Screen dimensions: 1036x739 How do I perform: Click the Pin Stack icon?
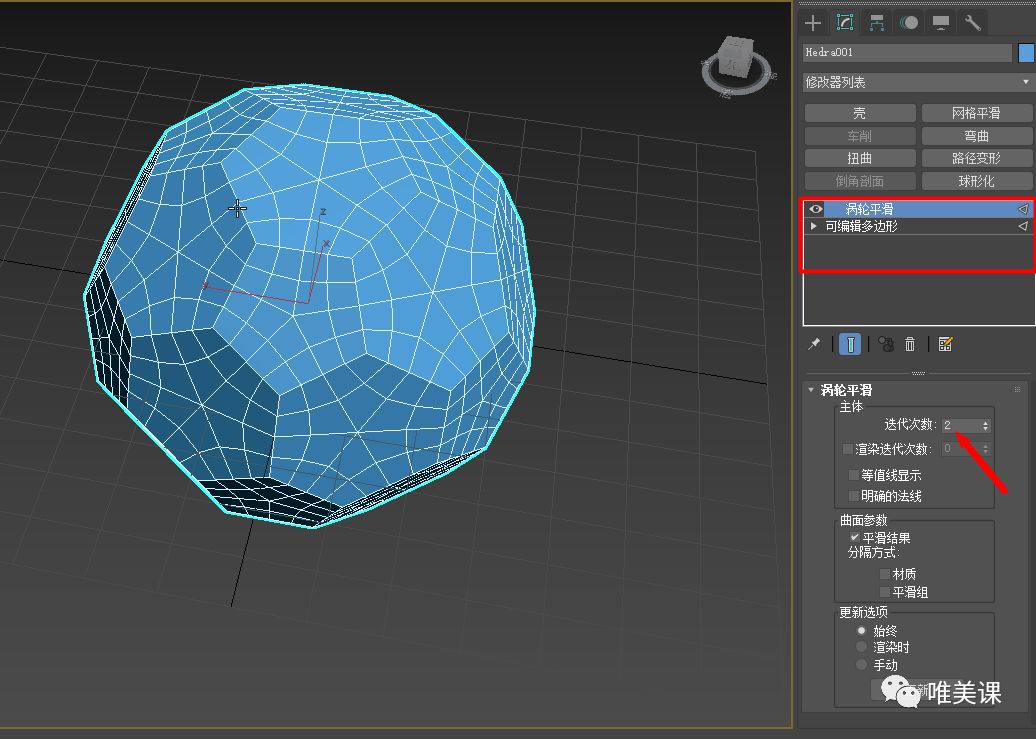(814, 343)
